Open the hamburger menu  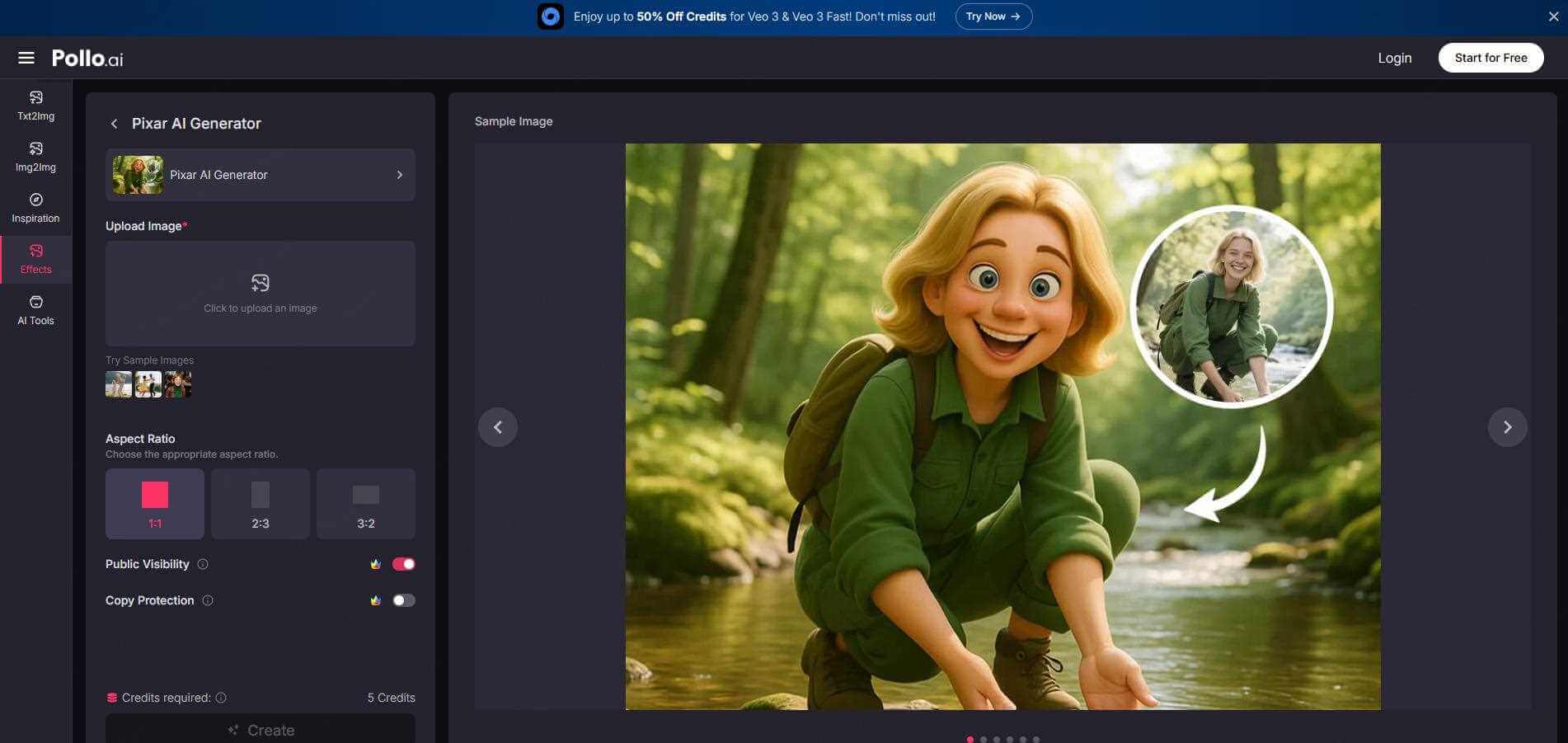pos(26,58)
